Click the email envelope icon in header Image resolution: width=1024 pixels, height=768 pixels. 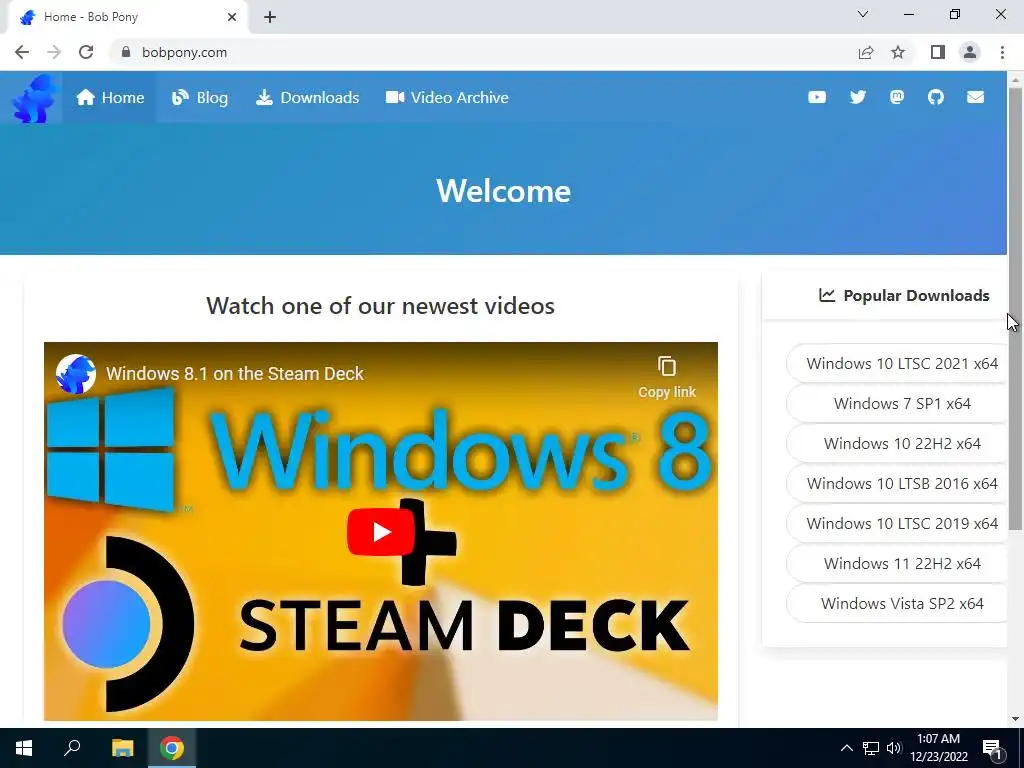pos(975,97)
